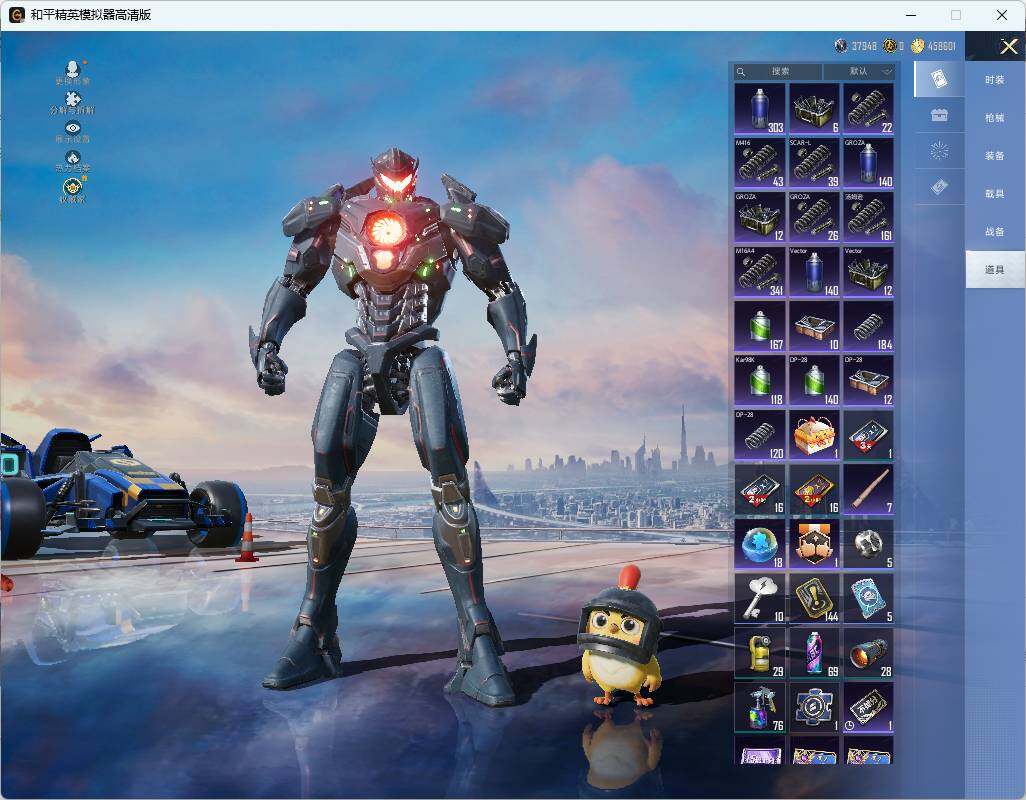Open the 热力档案 flame icon

click(73, 157)
